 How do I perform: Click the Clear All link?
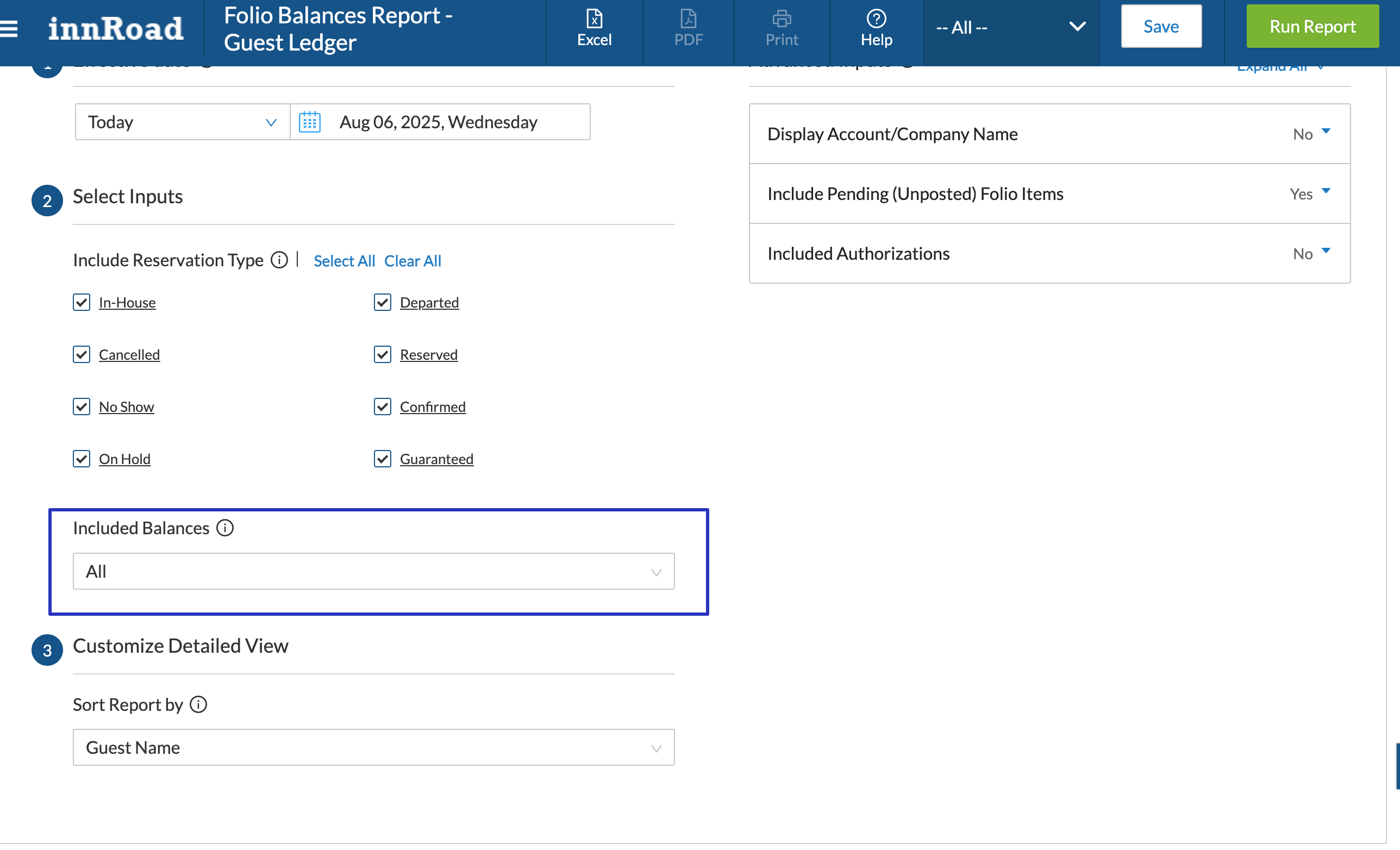[x=412, y=261]
